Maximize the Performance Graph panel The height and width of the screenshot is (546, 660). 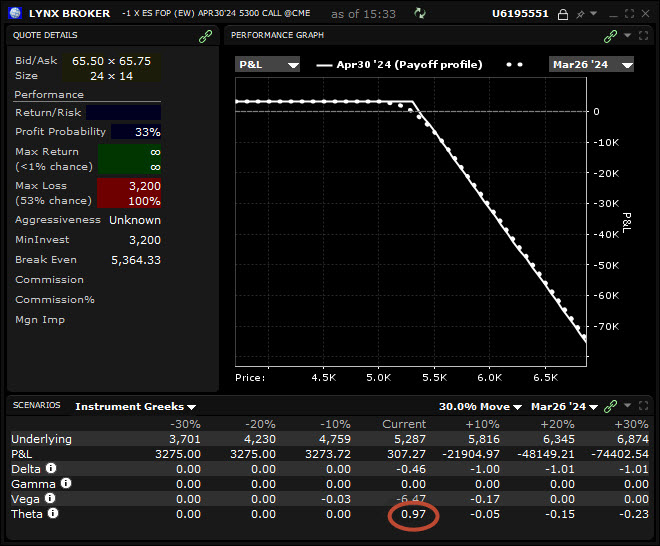pyautogui.click(x=643, y=35)
